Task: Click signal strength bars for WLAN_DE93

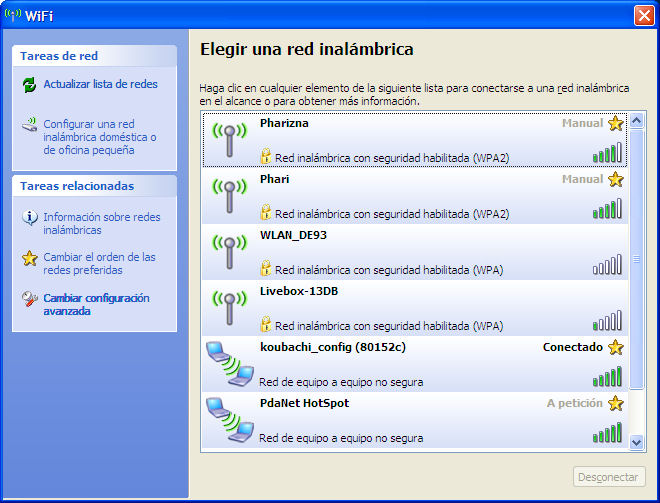Action: click(x=607, y=264)
